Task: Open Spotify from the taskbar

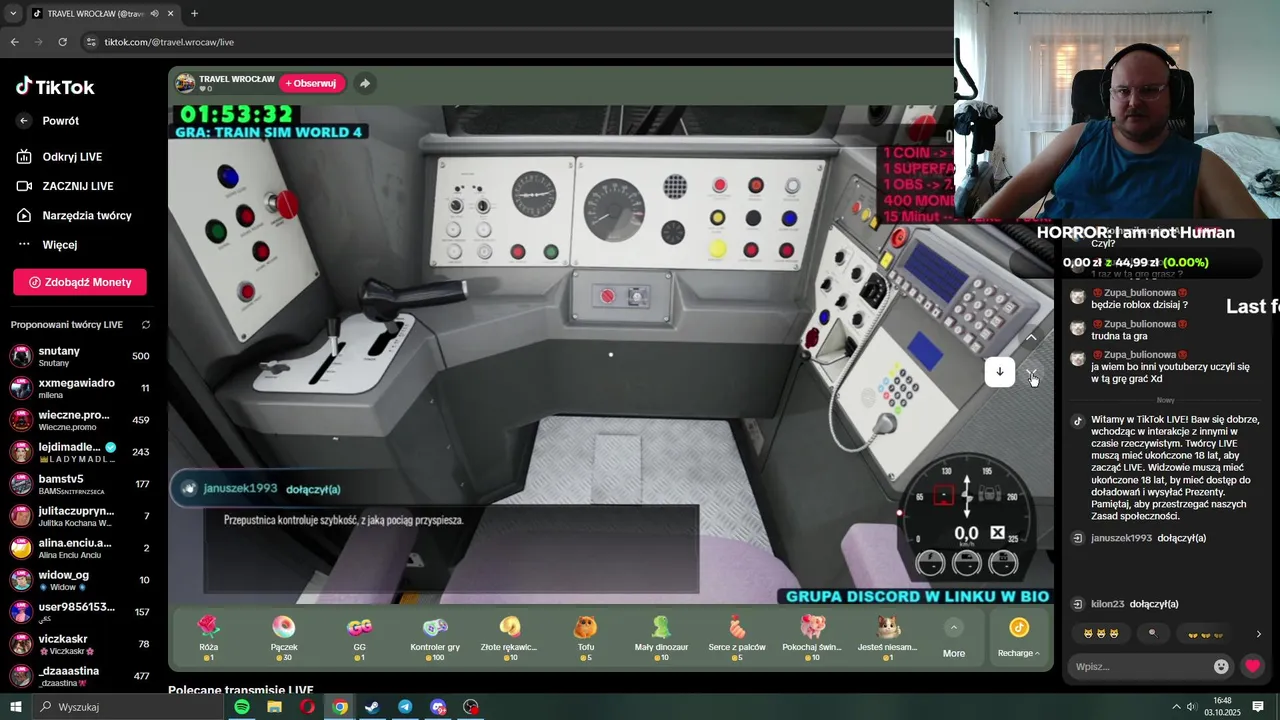Action: coord(242,707)
